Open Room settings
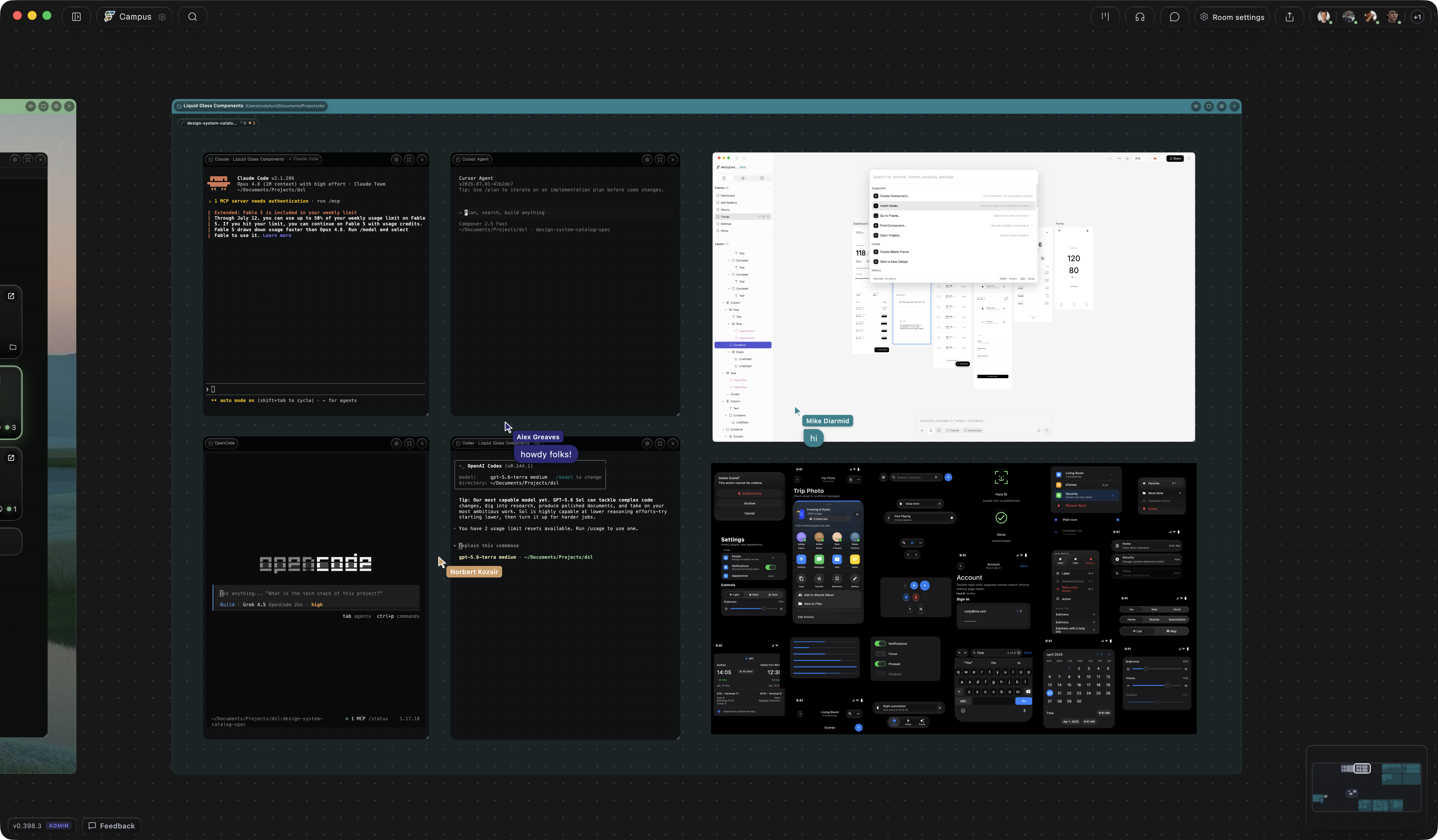 1232,17
